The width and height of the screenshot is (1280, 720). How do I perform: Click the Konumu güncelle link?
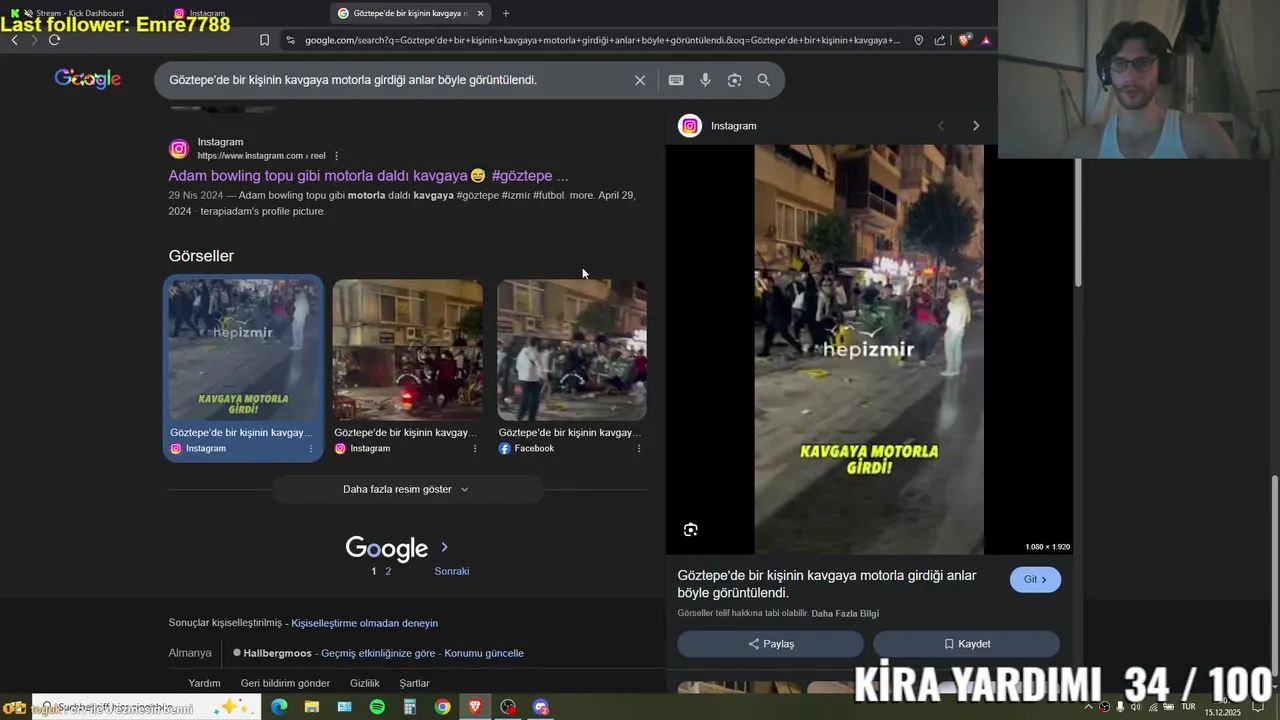click(x=484, y=653)
